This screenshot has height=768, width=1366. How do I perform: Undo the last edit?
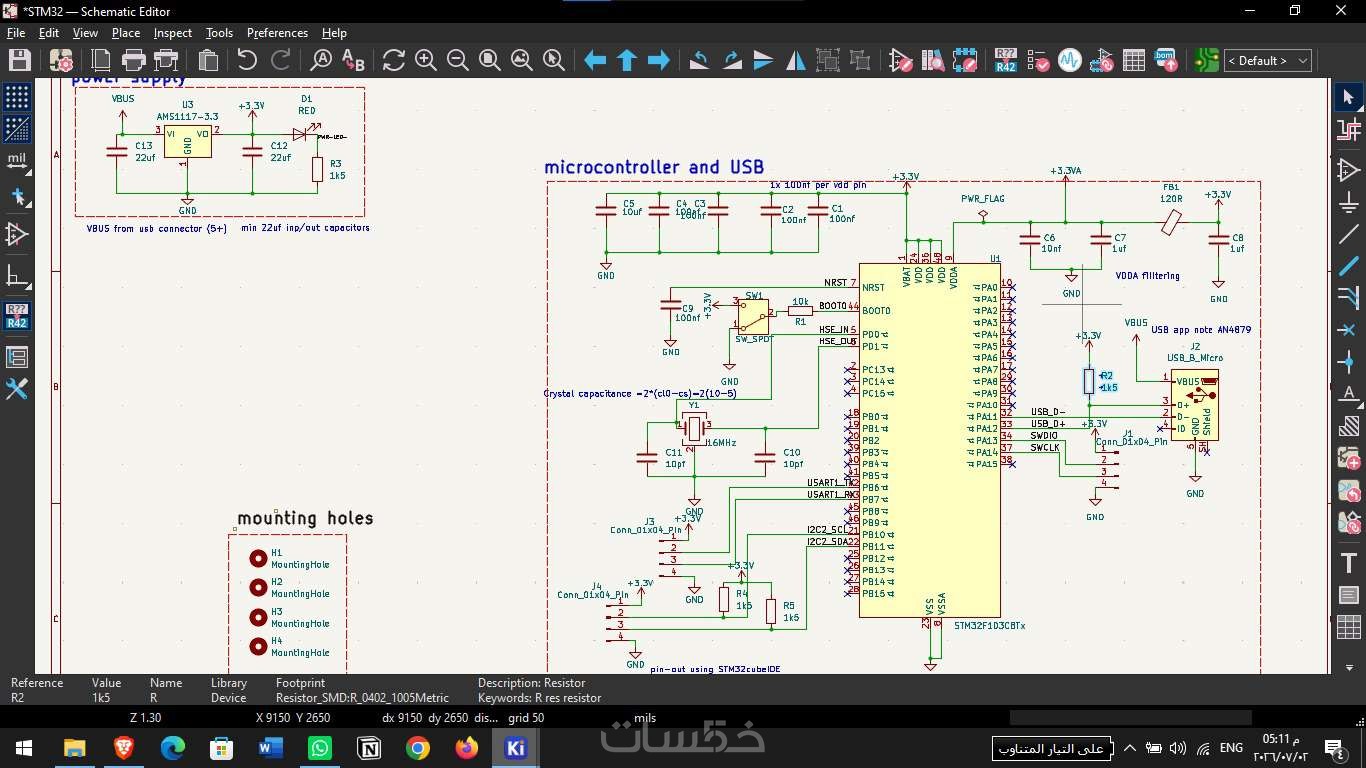click(x=247, y=60)
